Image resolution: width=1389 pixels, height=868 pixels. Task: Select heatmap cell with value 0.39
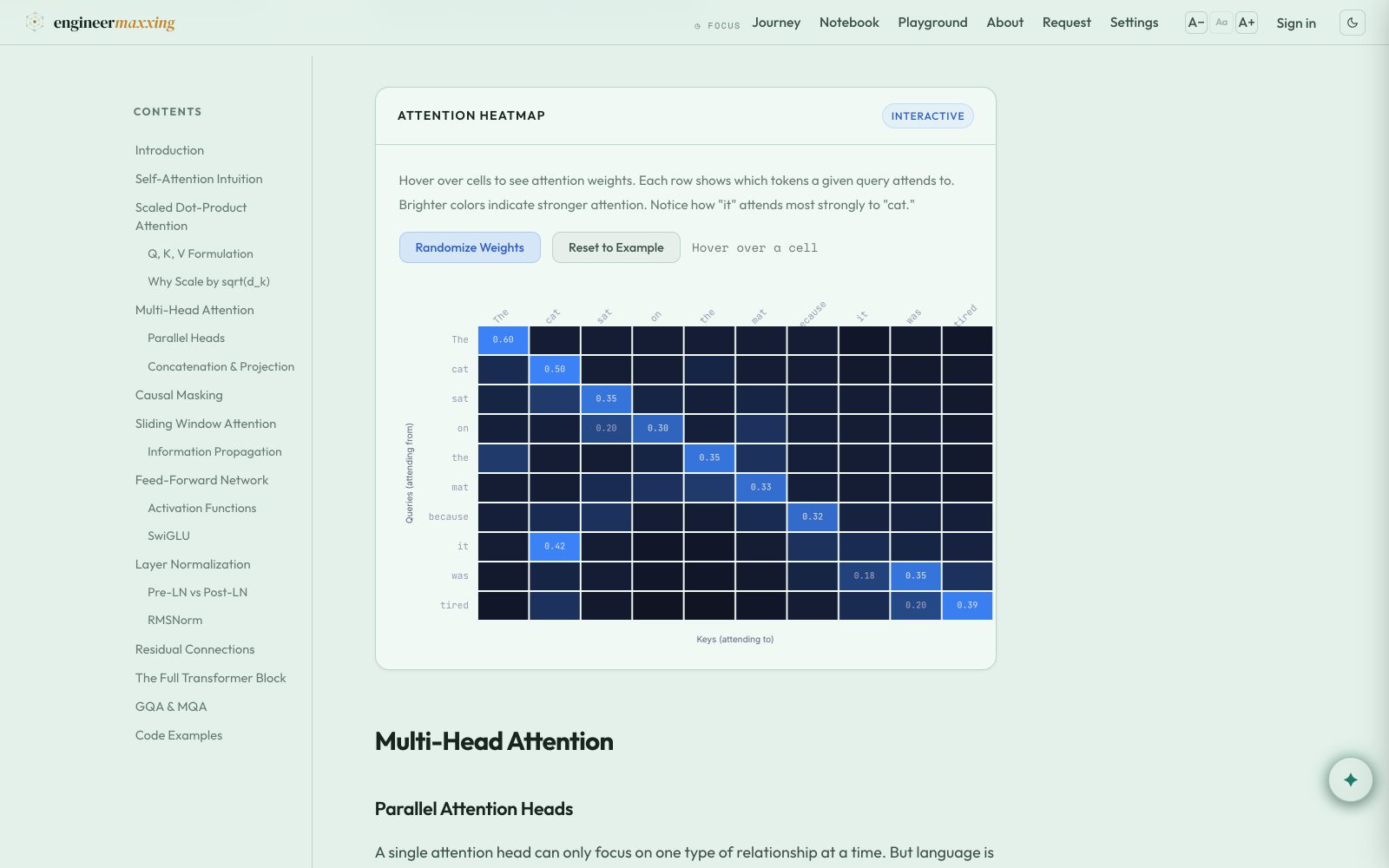pos(967,606)
